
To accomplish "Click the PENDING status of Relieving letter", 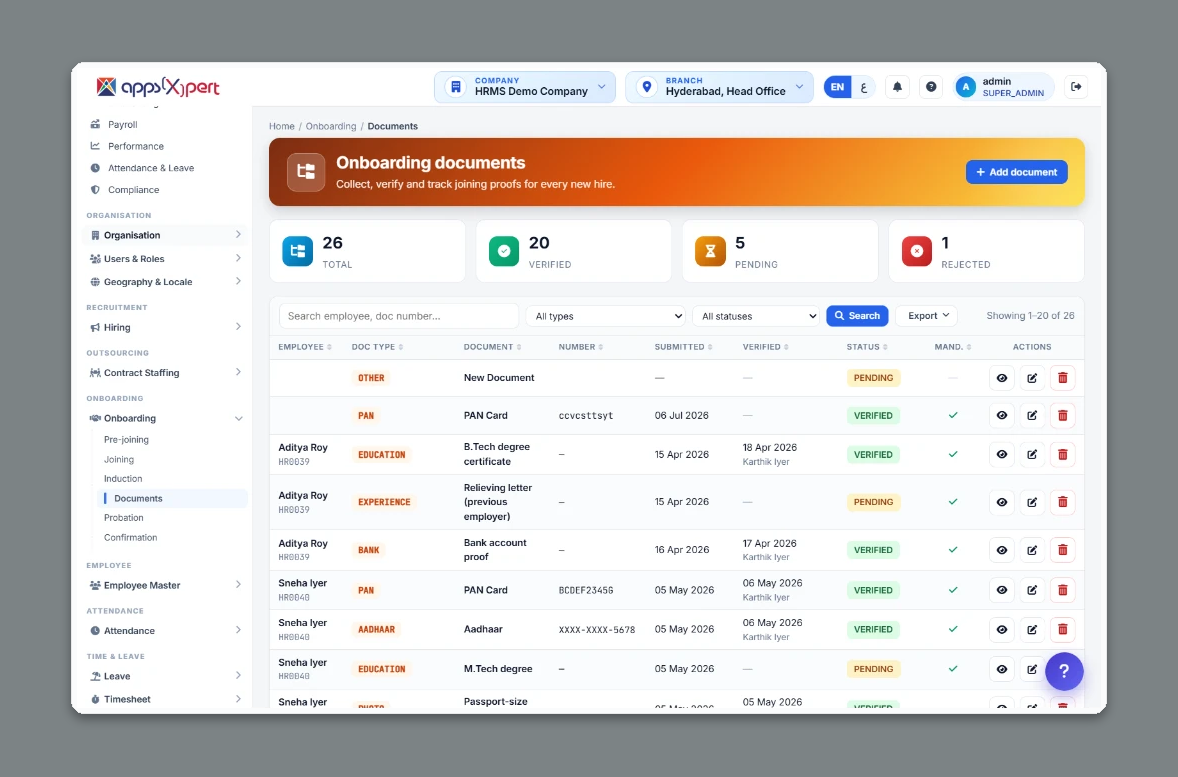I will (873, 502).
